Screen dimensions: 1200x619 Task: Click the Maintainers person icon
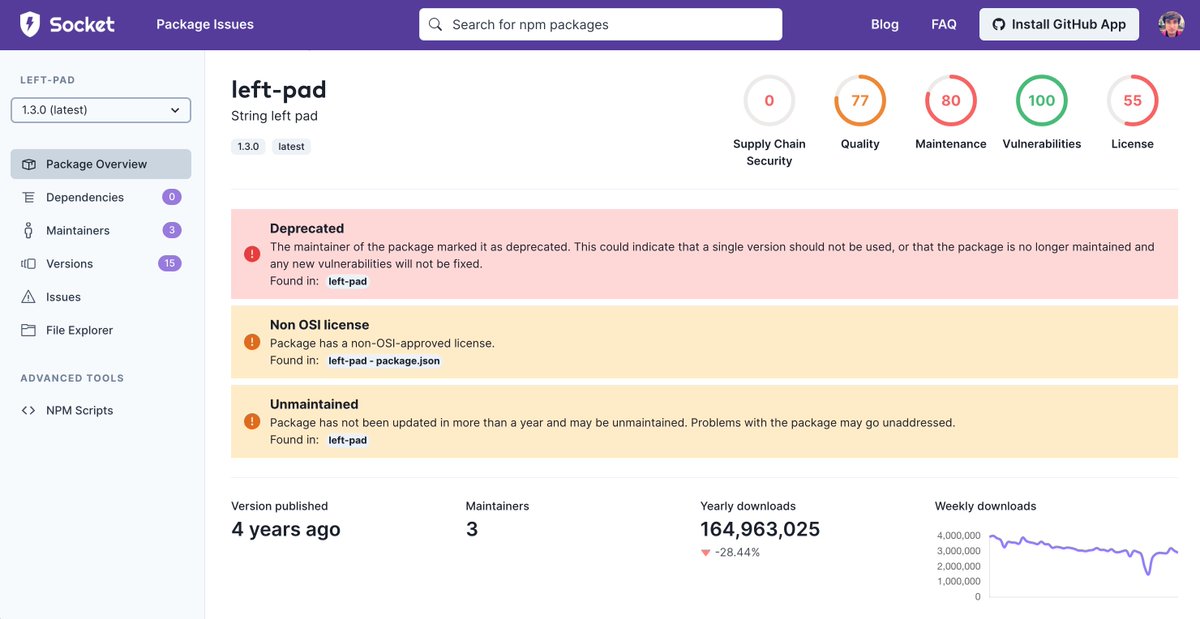point(28,230)
